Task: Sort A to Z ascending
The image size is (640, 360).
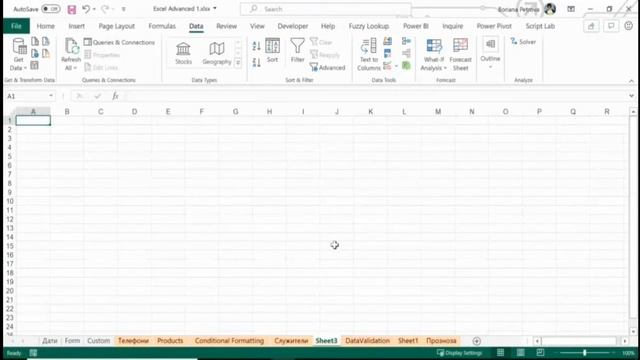Action: 256,46
